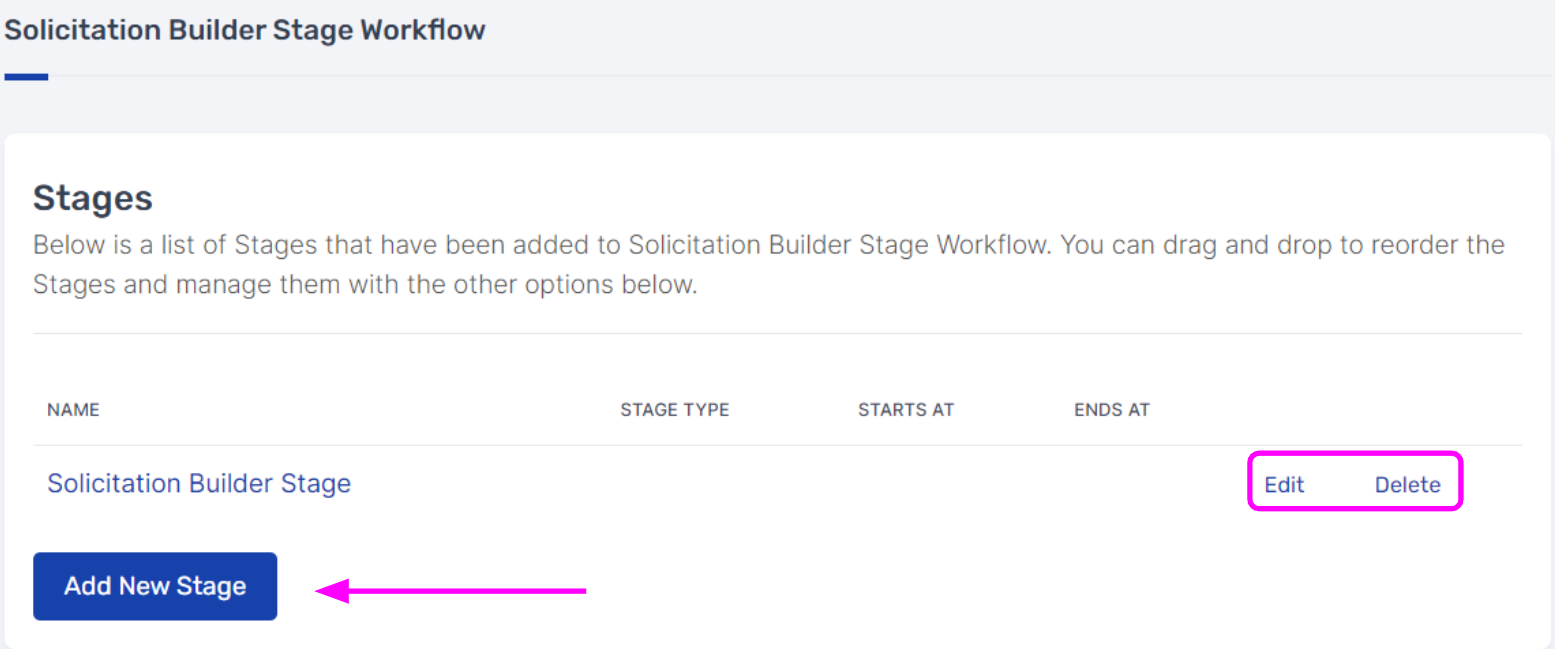Open the Solicitation Builder Stage link
1555x649 pixels.
(x=199, y=483)
